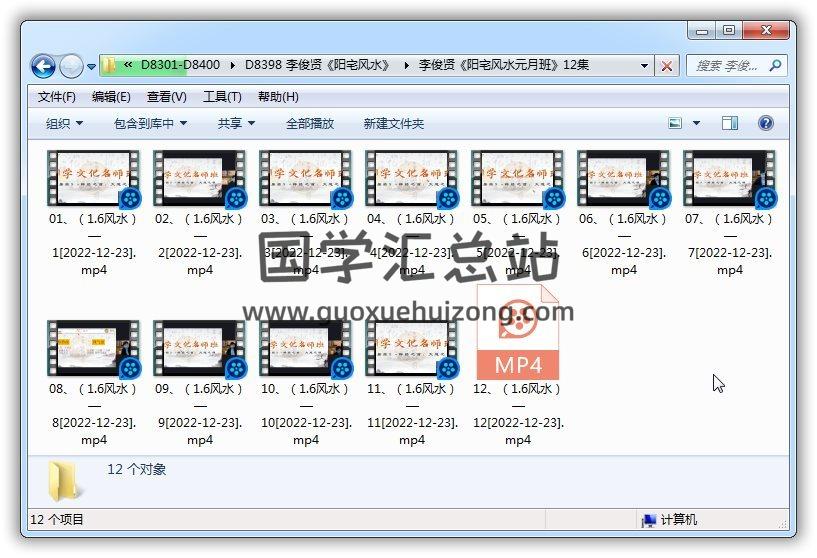Select video thumbnail 10、(1.6风水)
The height and width of the screenshot is (558, 817).
coord(306,349)
